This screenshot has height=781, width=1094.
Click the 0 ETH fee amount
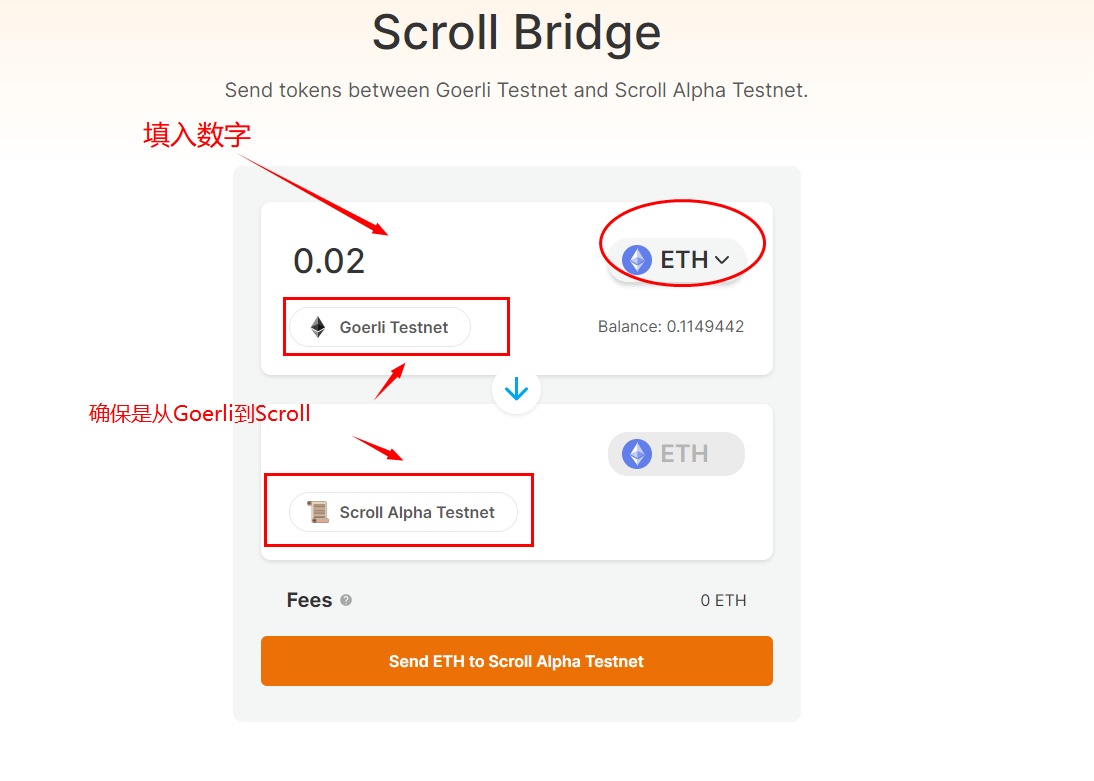click(x=723, y=601)
